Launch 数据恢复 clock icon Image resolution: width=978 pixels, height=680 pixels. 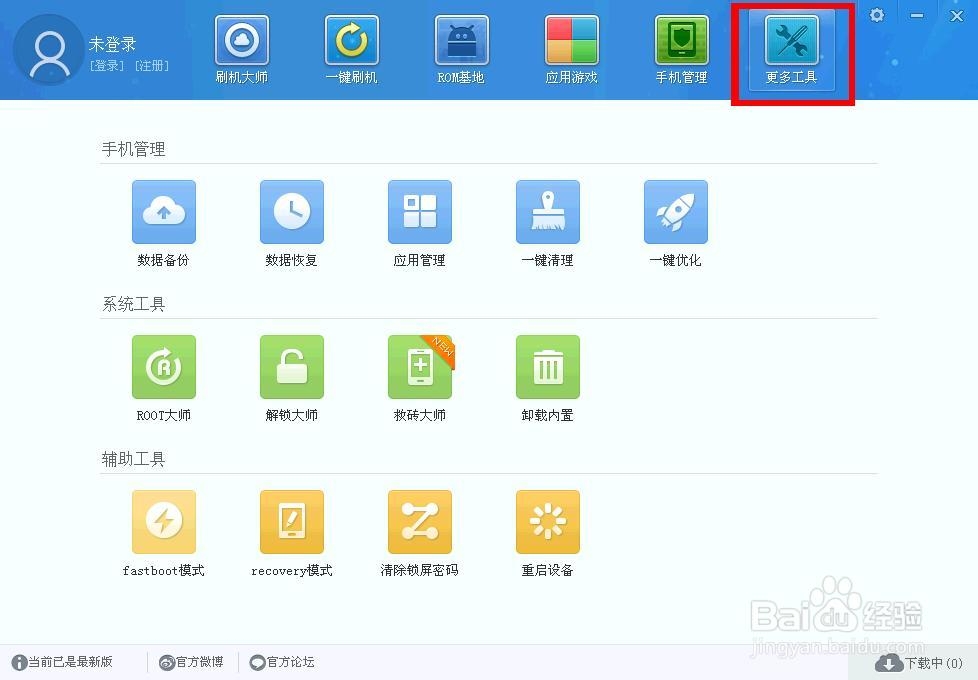pyautogui.click(x=291, y=212)
